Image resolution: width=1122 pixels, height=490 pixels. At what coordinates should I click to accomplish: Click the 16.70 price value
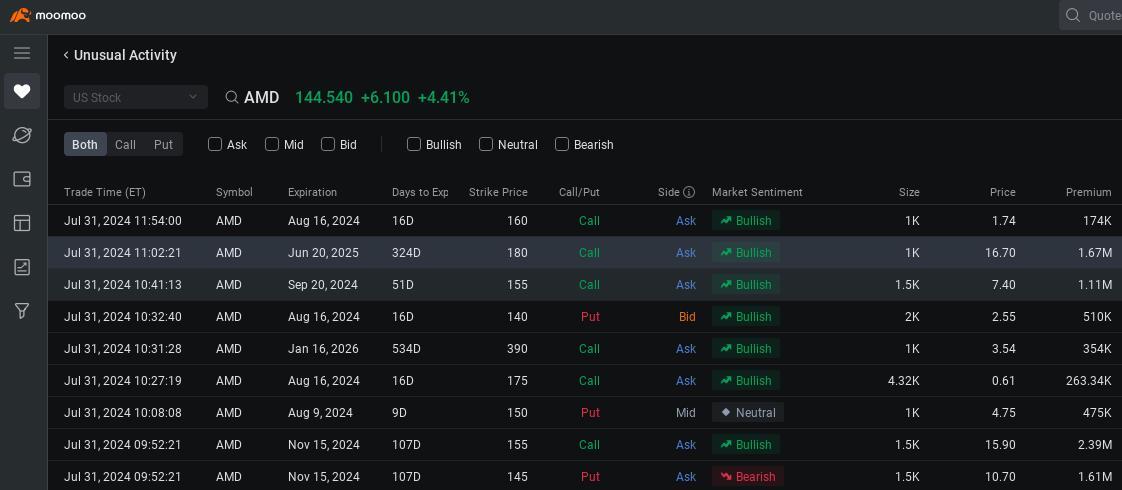click(x=1000, y=253)
